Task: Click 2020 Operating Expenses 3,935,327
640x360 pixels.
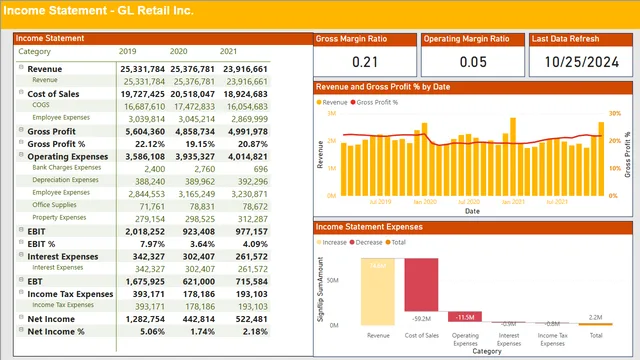Action: tap(195, 157)
